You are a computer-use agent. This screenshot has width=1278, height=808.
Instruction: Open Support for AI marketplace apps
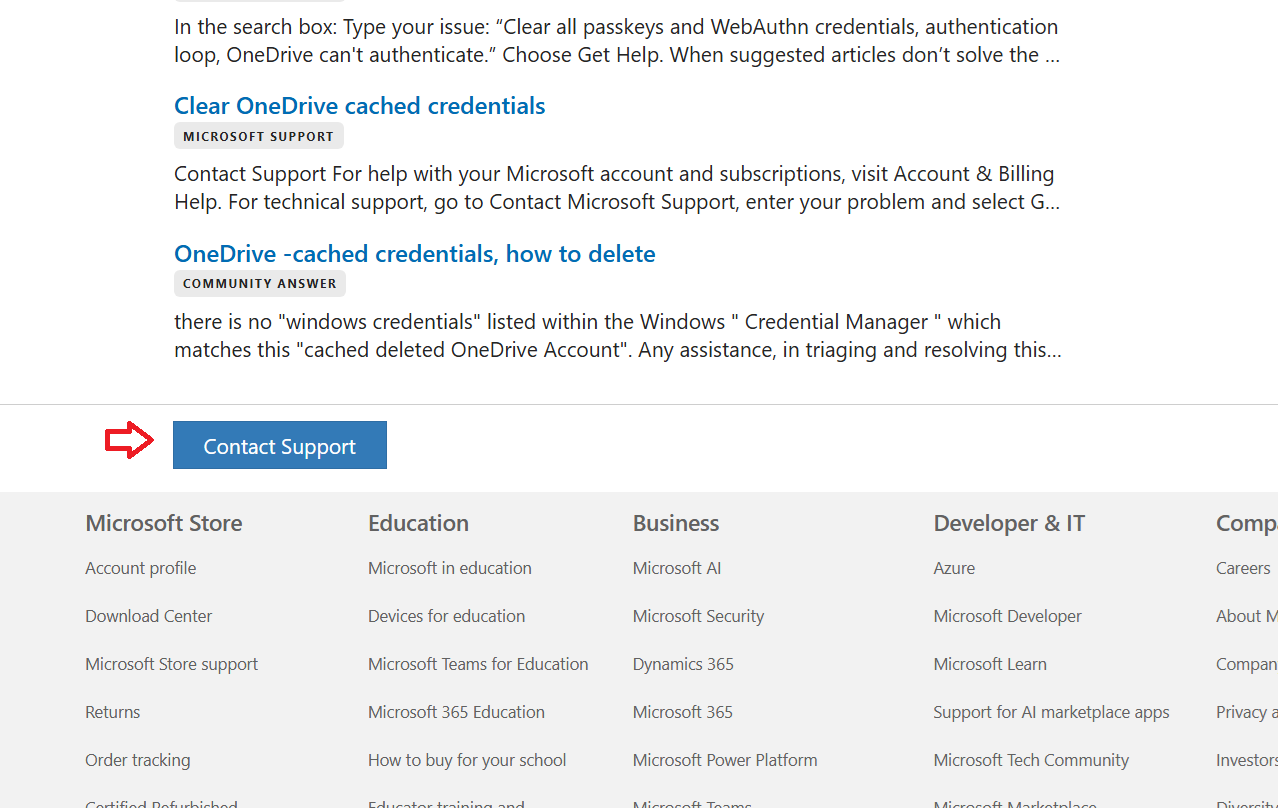click(x=1051, y=712)
